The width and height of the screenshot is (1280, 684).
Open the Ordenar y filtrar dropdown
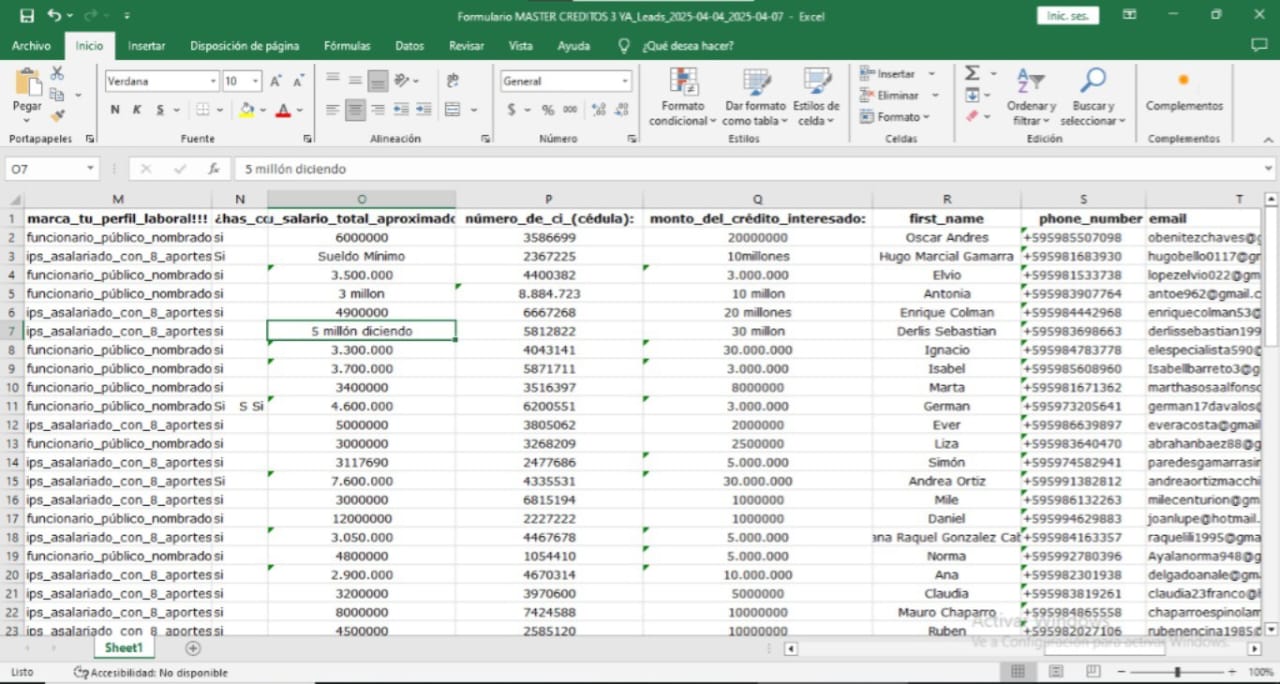click(x=1031, y=97)
